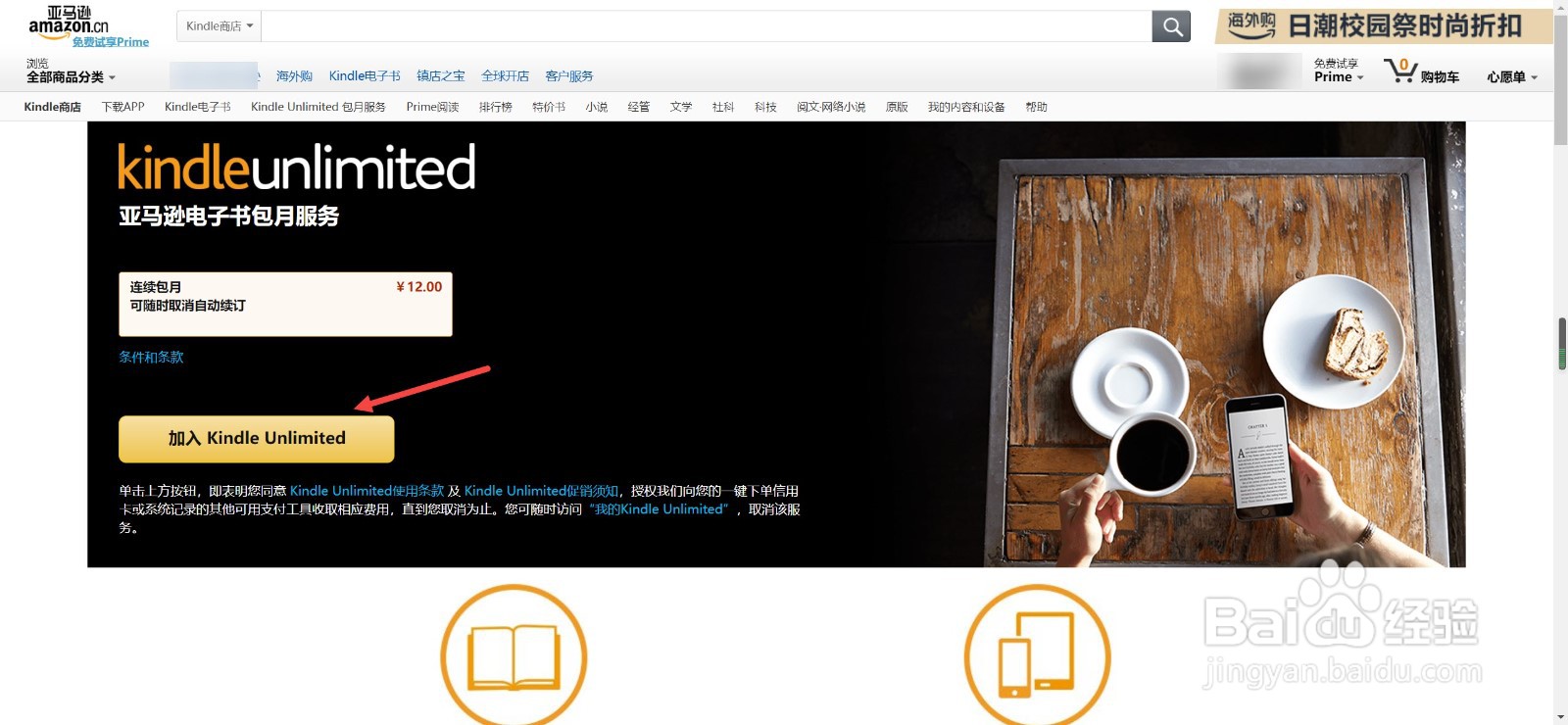The height and width of the screenshot is (725, 1568).
Task: Click the tablet and phone devices icon
Action: (1037, 657)
